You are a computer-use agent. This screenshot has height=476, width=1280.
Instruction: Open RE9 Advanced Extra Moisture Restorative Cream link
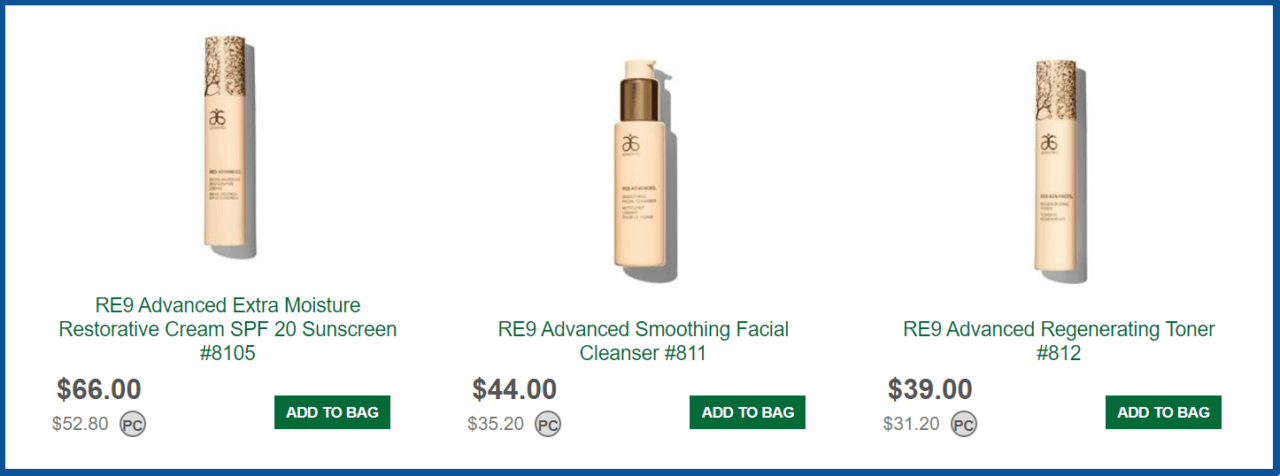coord(228,329)
